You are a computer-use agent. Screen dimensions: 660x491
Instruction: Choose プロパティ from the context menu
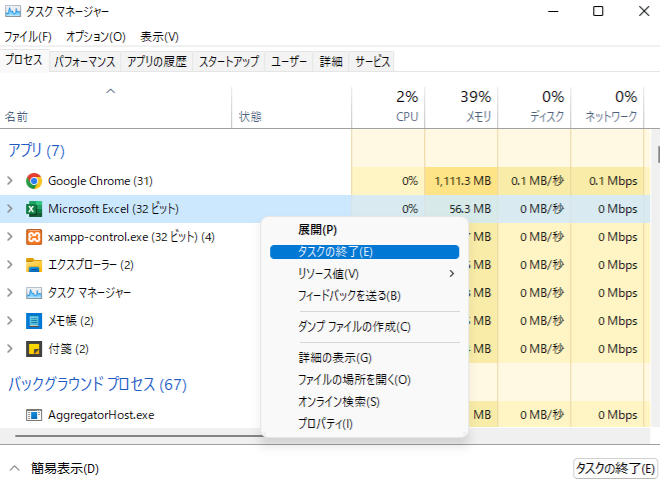[326, 424]
